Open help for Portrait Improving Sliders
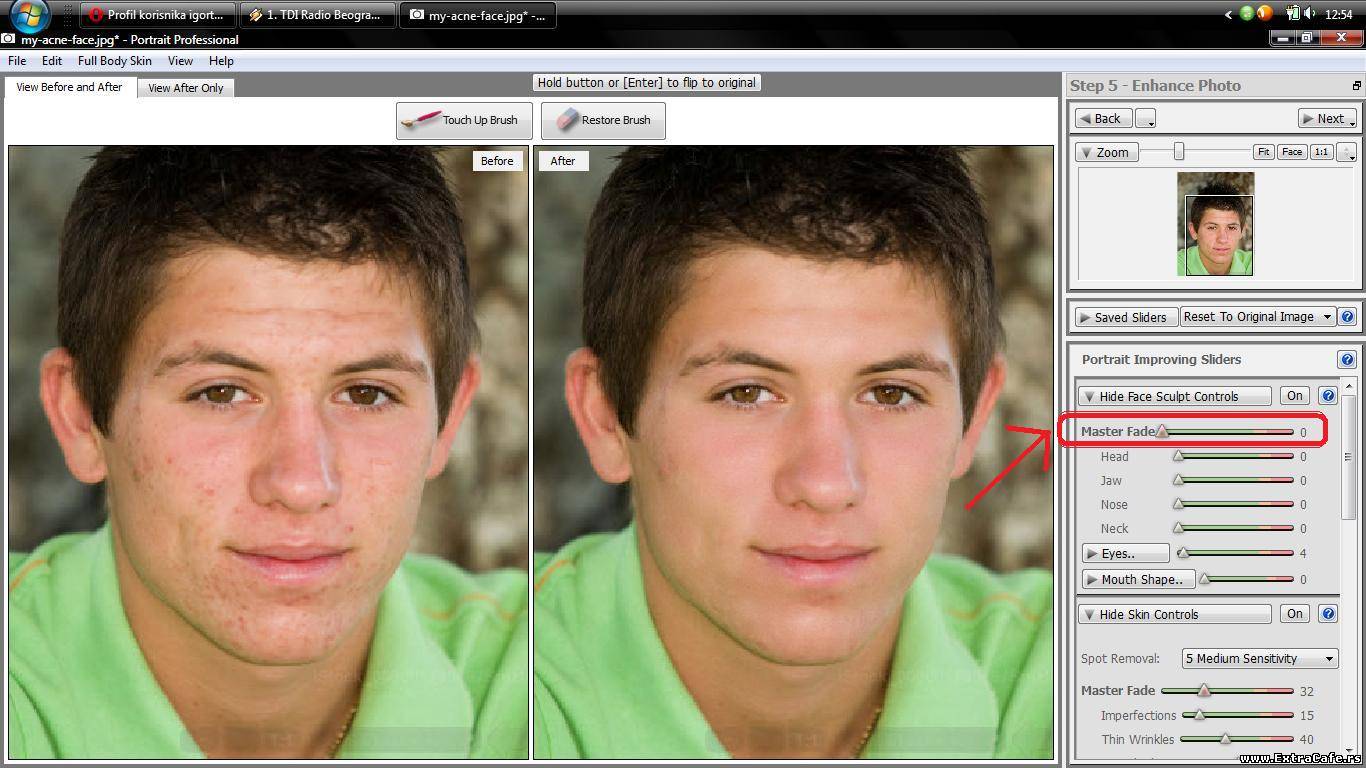This screenshot has height=768, width=1366. pyautogui.click(x=1346, y=360)
